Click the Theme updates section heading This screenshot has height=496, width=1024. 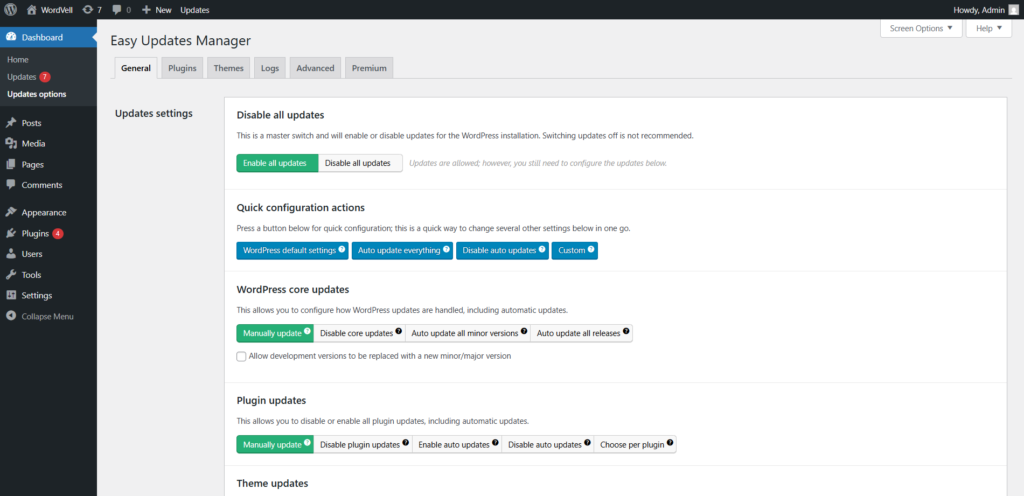(x=272, y=484)
